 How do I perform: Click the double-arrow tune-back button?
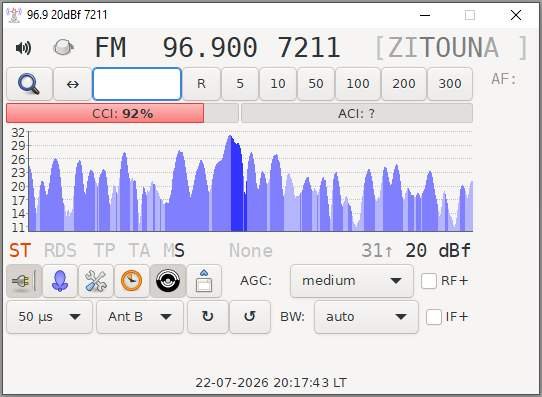pyautogui.click(x=73, y=84)
